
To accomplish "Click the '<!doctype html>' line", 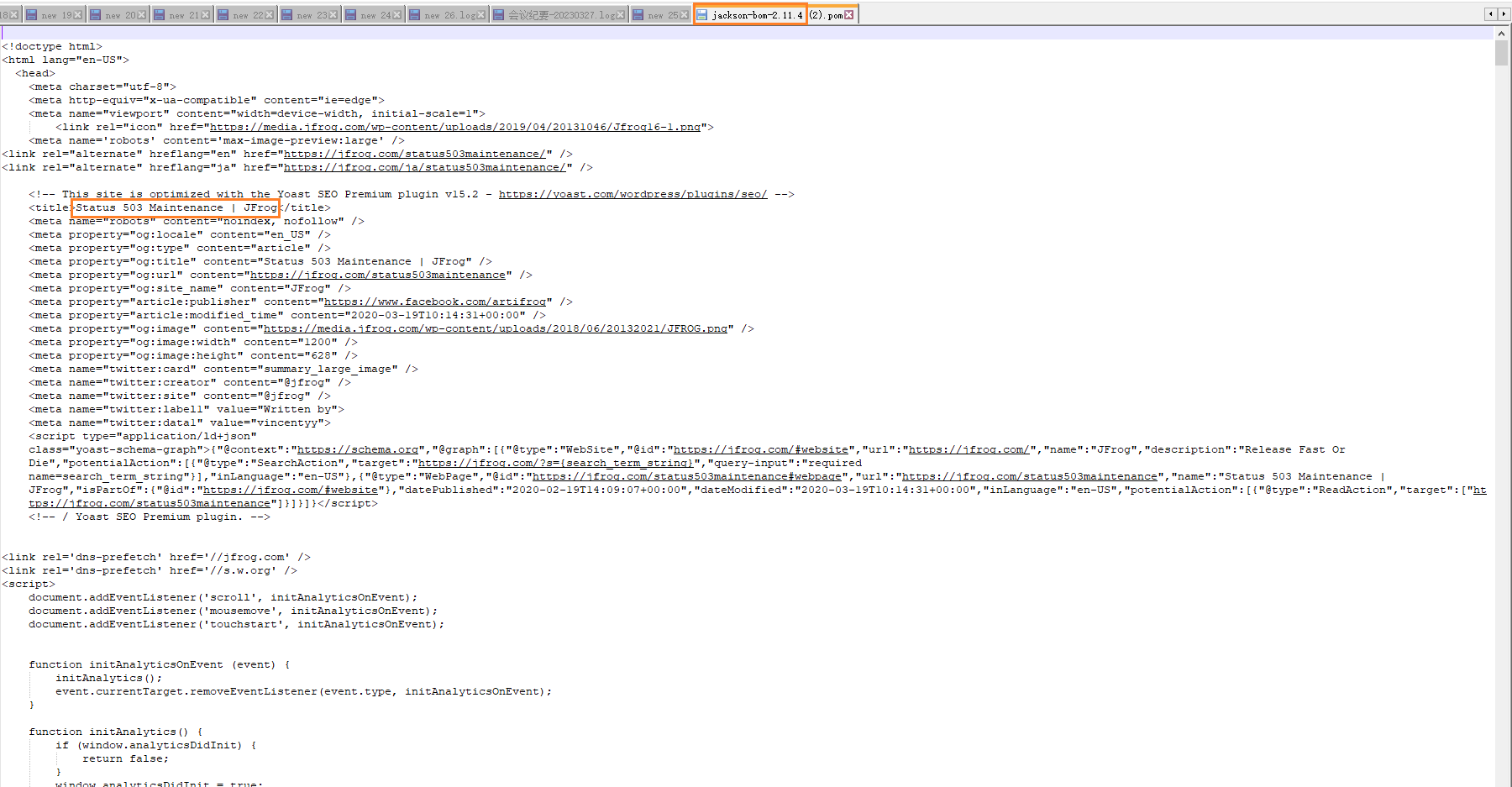I will 52,47.
